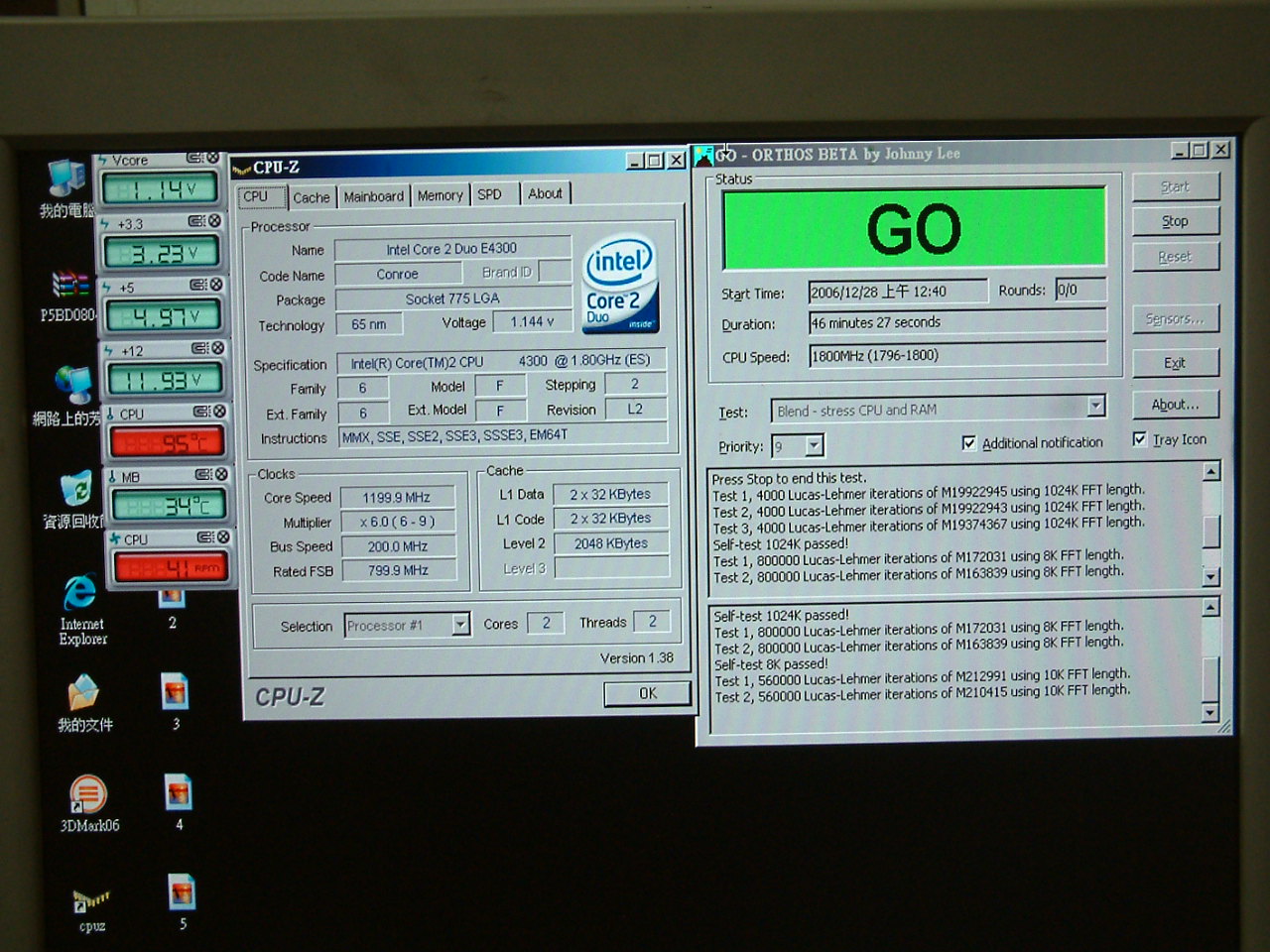Toggle the Tray Icon checkbox in ORTHOS

1140,438
